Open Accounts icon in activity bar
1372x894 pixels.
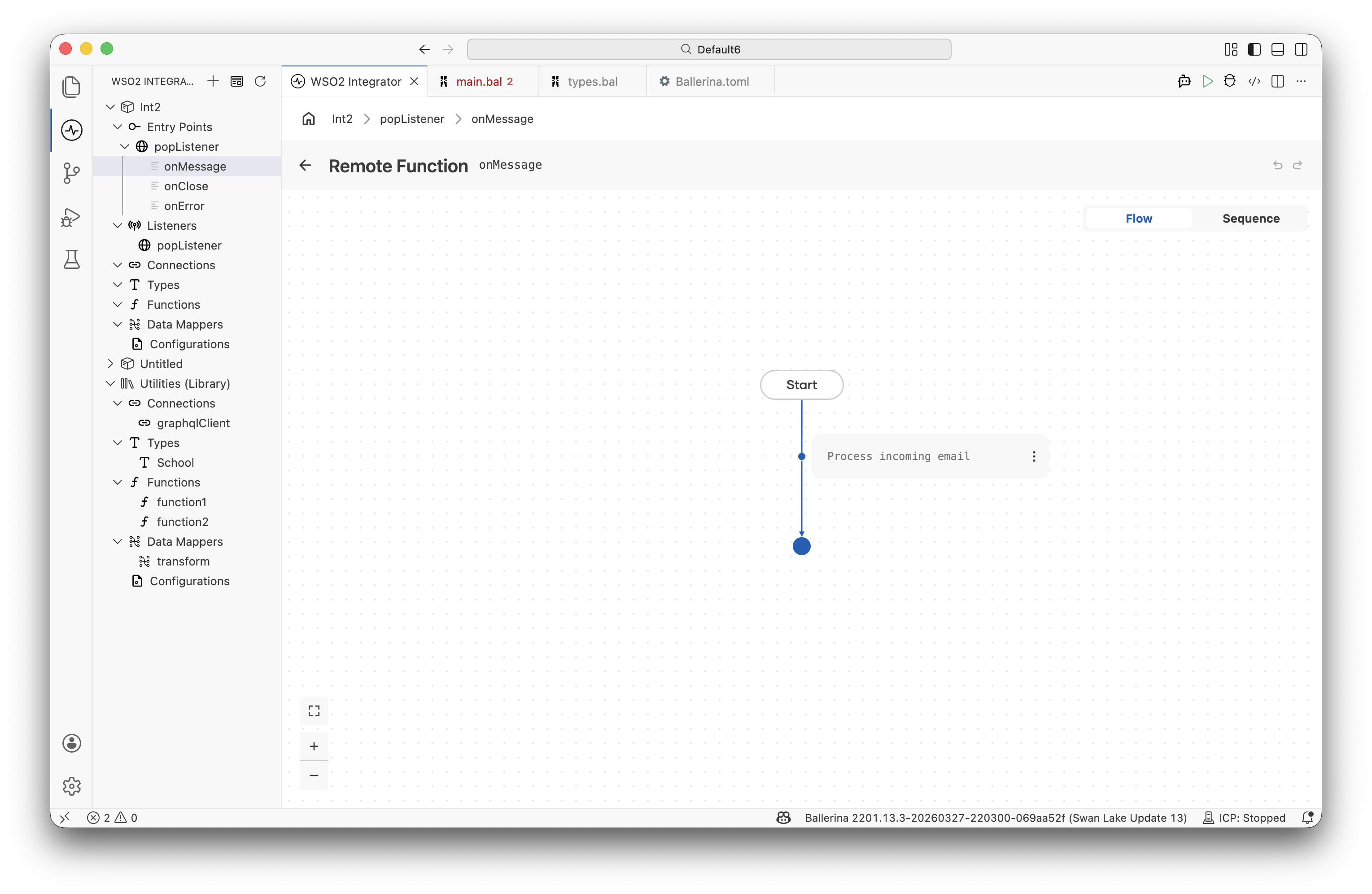pyautogui.click(x=71, y=743)
